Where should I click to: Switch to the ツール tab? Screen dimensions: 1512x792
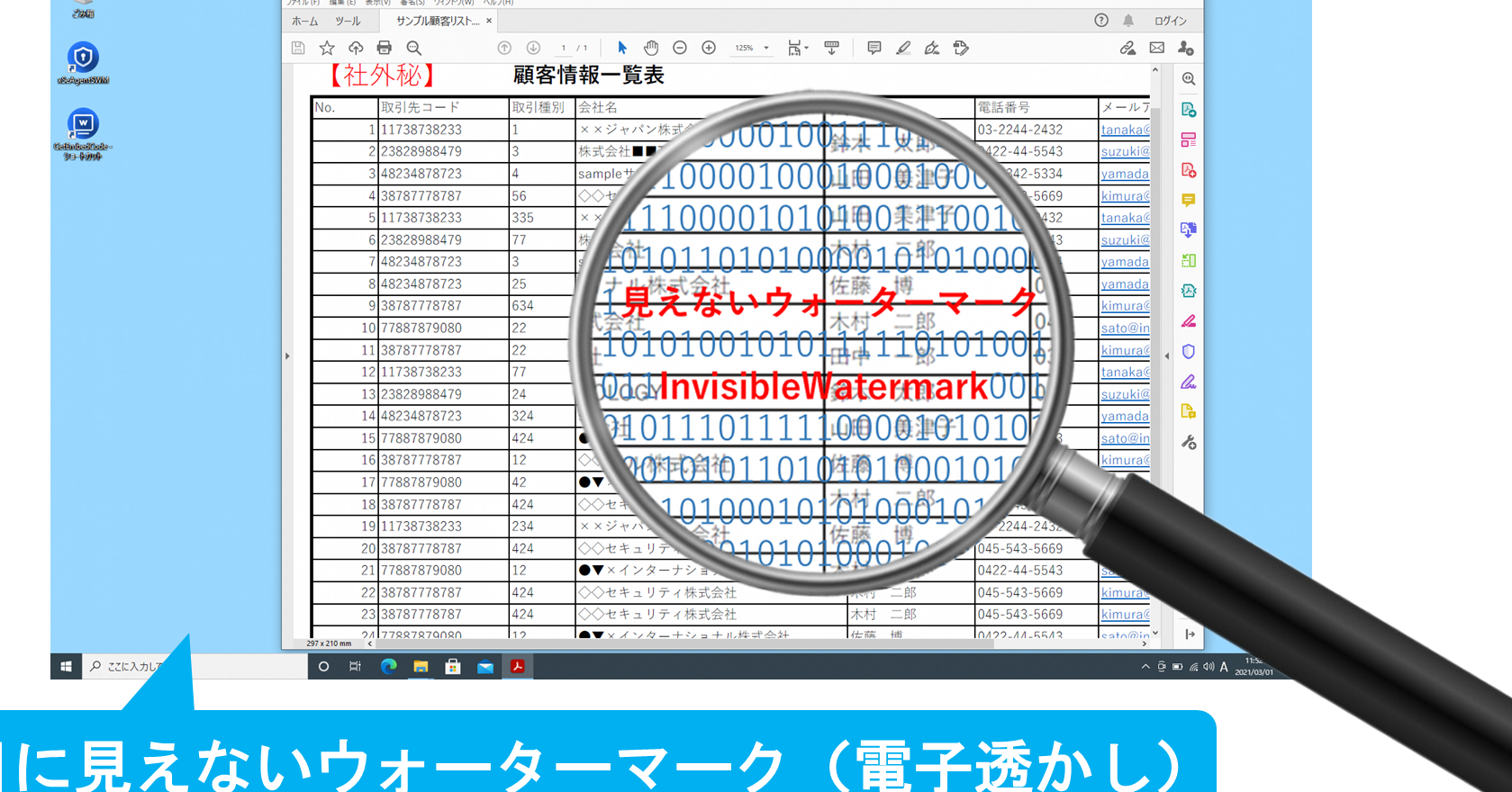click(348, 21)
